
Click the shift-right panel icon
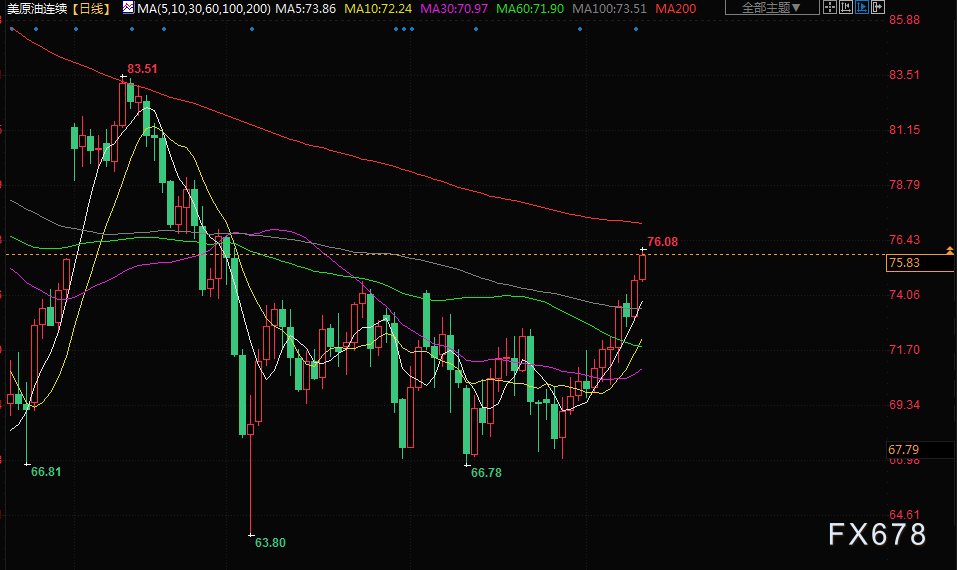(878, 7)
